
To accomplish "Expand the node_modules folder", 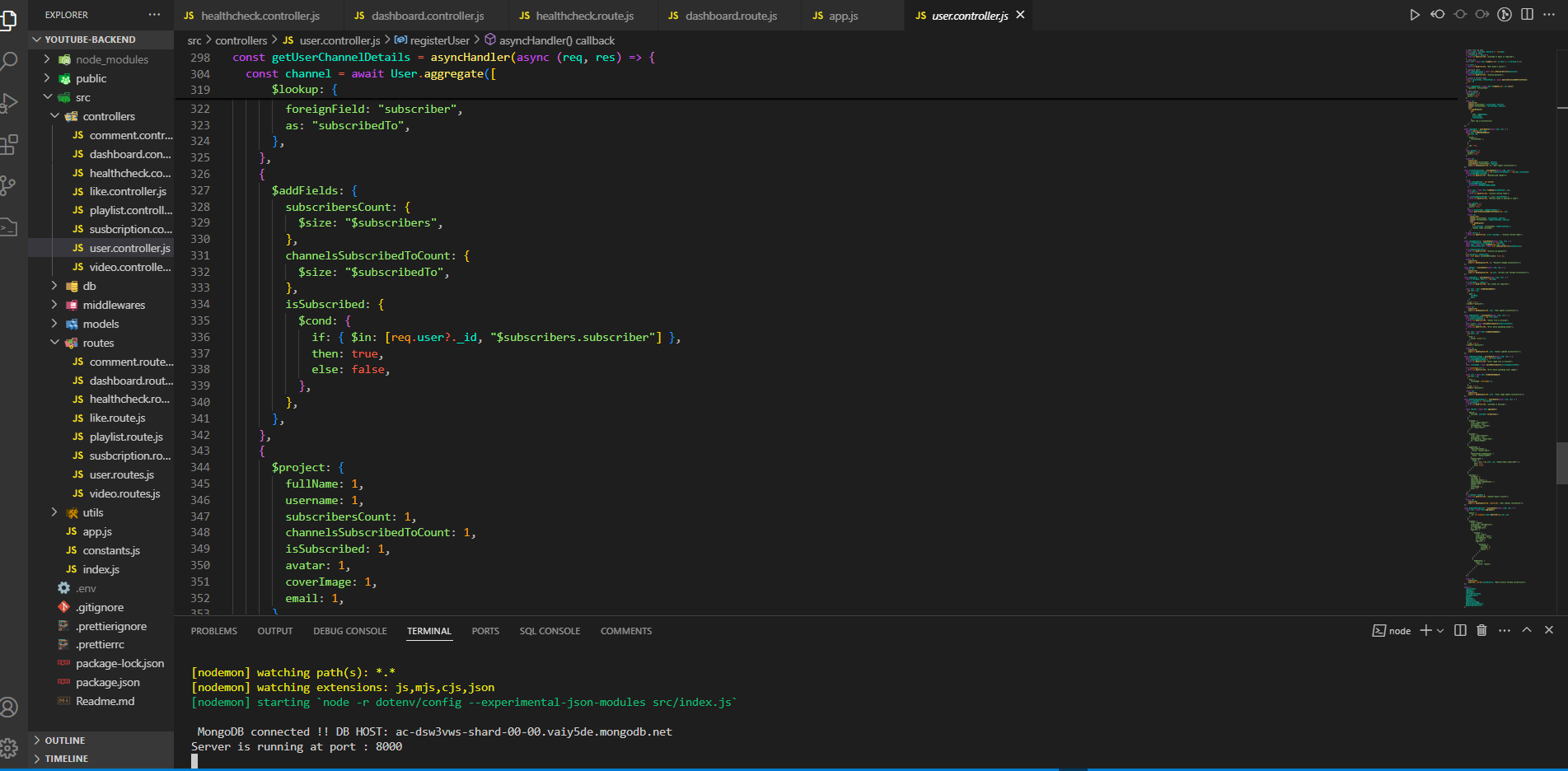I will click(x=101, y=59).
